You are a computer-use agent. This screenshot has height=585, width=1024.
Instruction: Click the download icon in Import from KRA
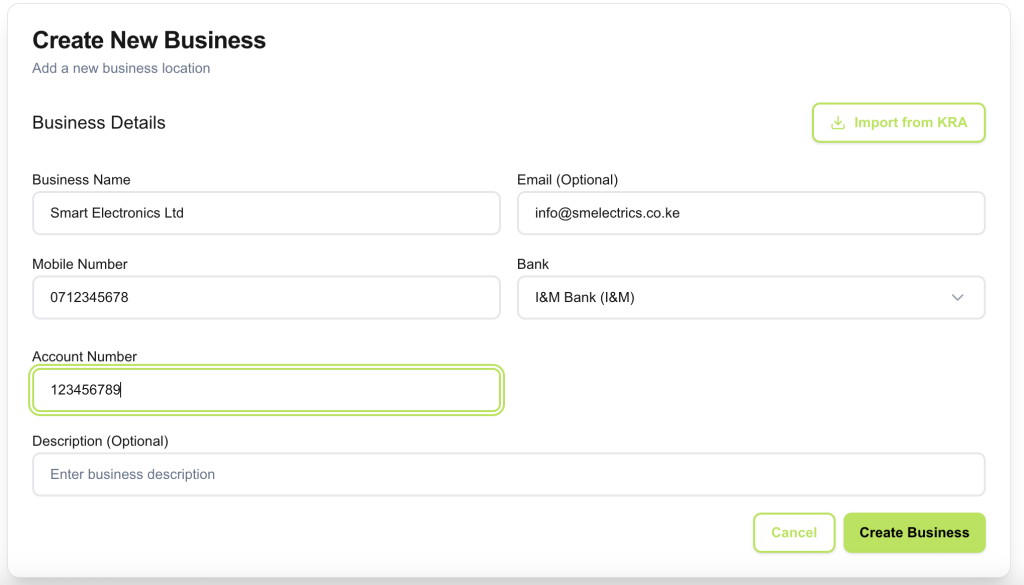point(838,123)
